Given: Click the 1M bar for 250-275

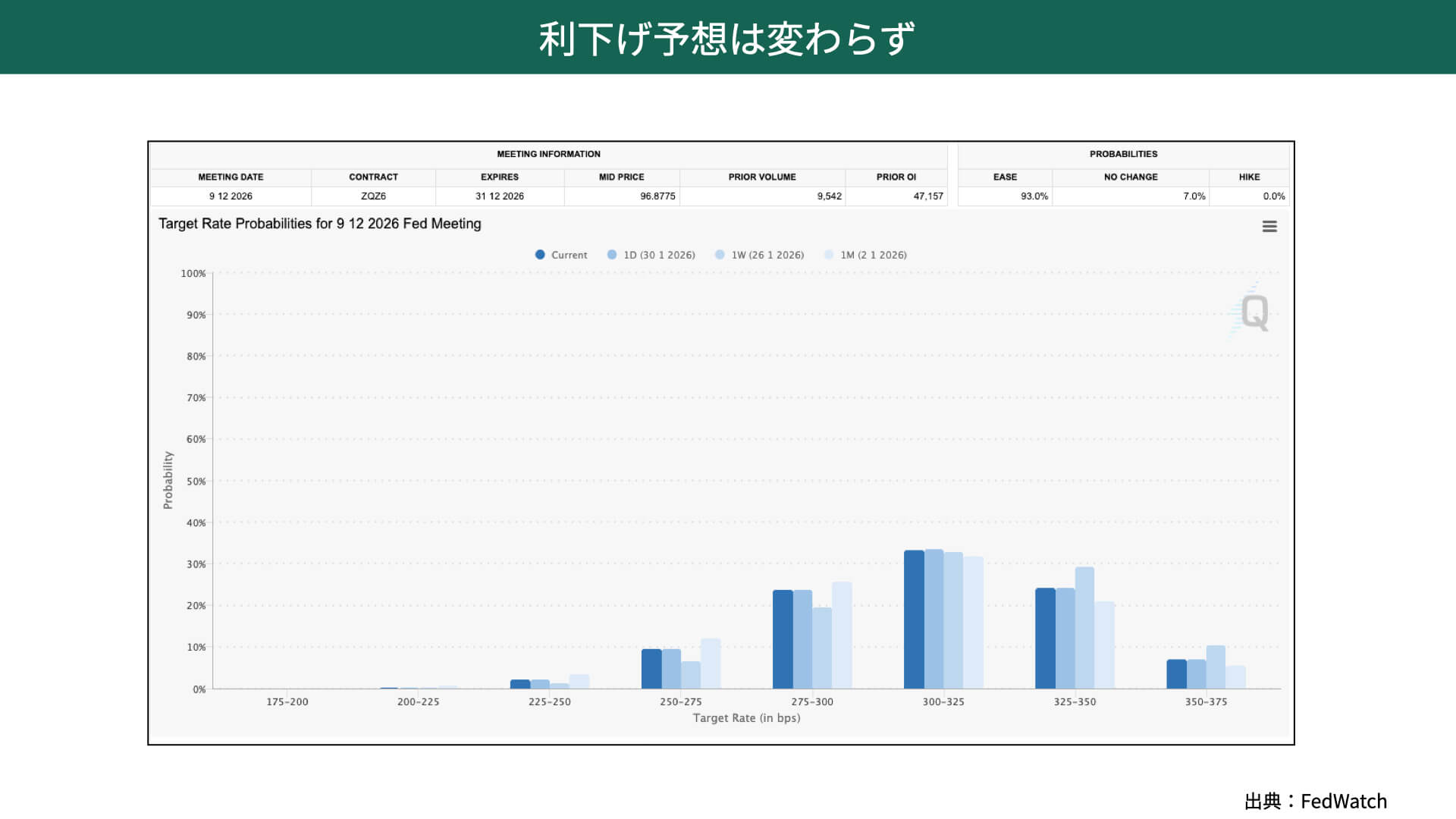Looking at the screenshot, I should [711, 664].
